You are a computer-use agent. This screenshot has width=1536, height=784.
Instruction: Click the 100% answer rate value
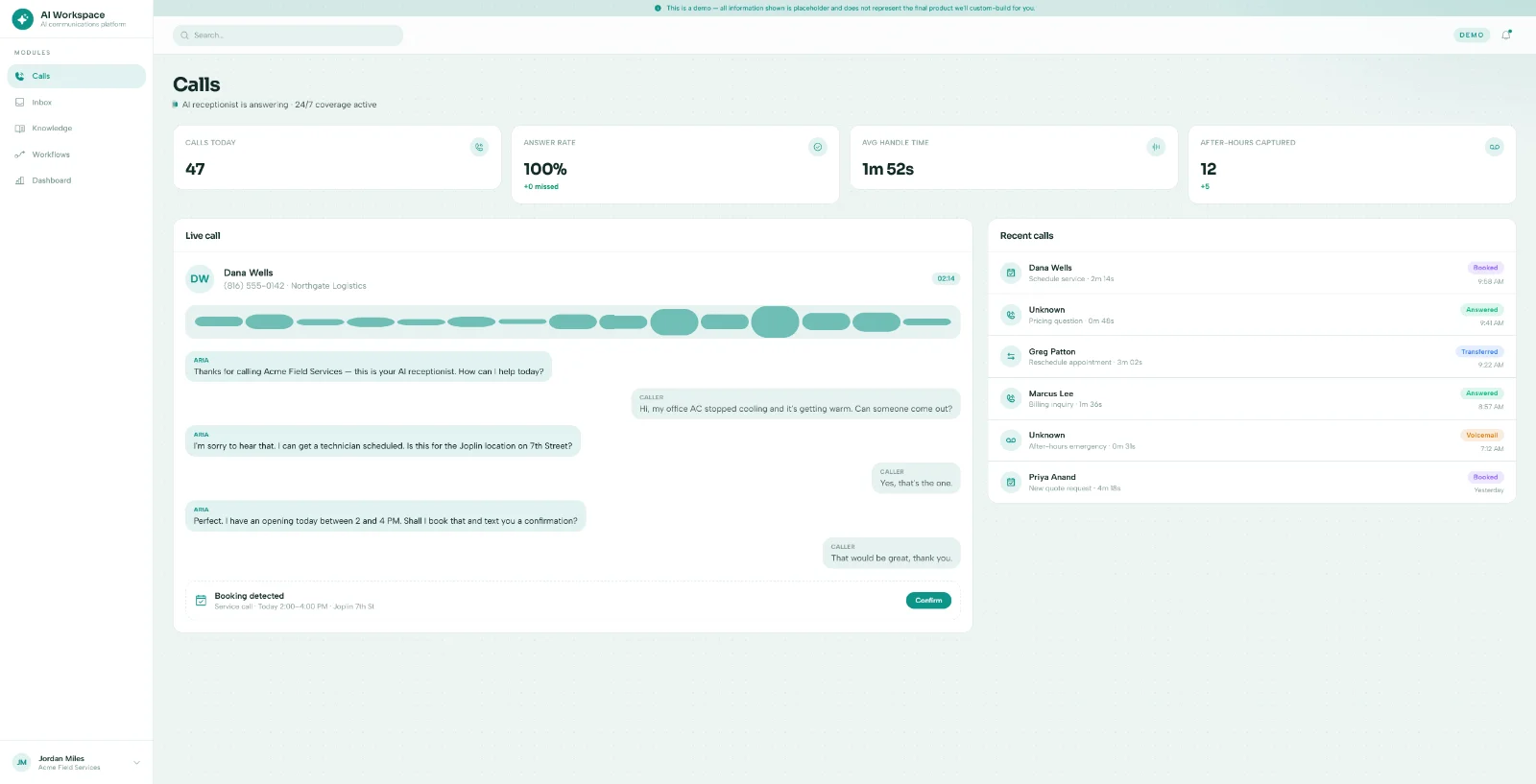pyautogui.click(x=545, y=169)
